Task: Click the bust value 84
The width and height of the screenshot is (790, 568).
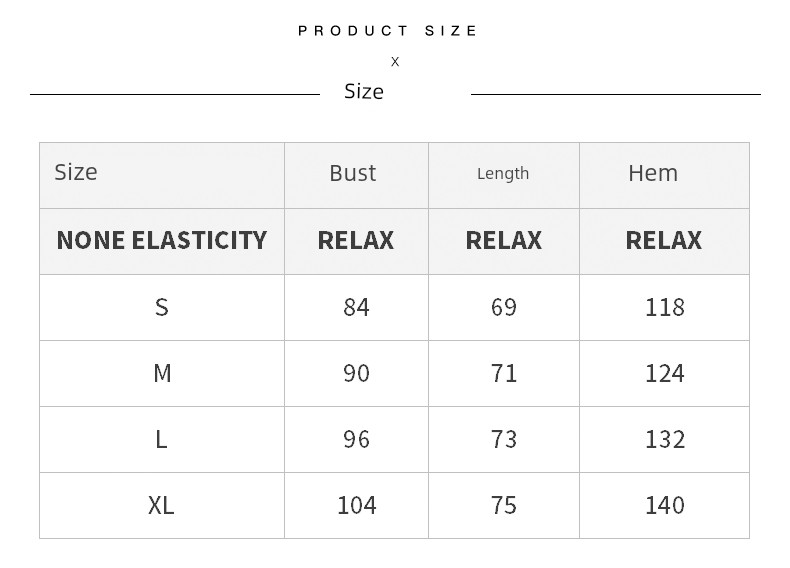Action: coord(356,307)
